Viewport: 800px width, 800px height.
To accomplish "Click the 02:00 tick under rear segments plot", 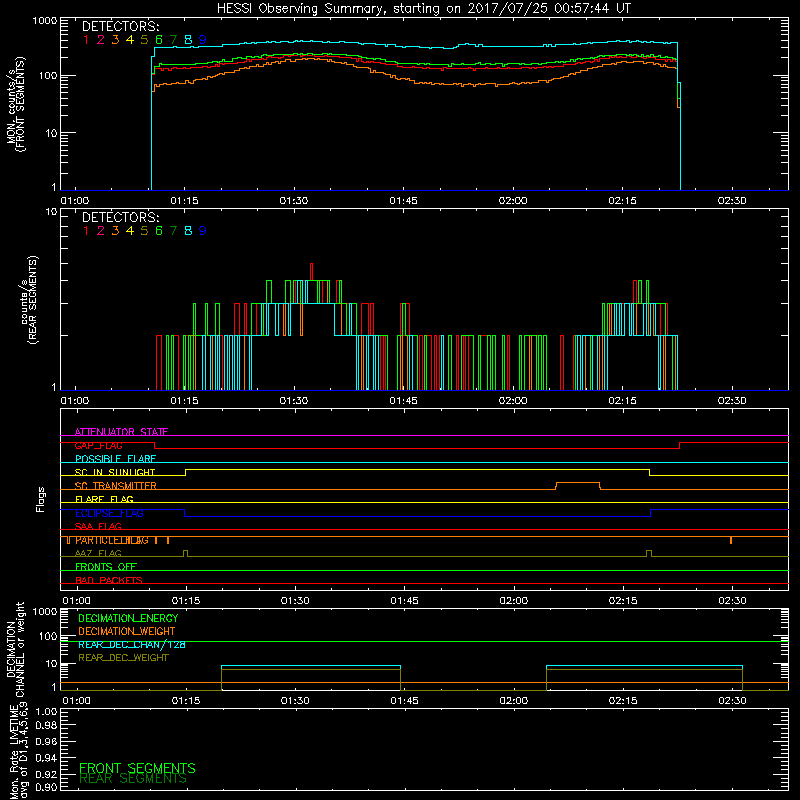I will pos(513,401).
